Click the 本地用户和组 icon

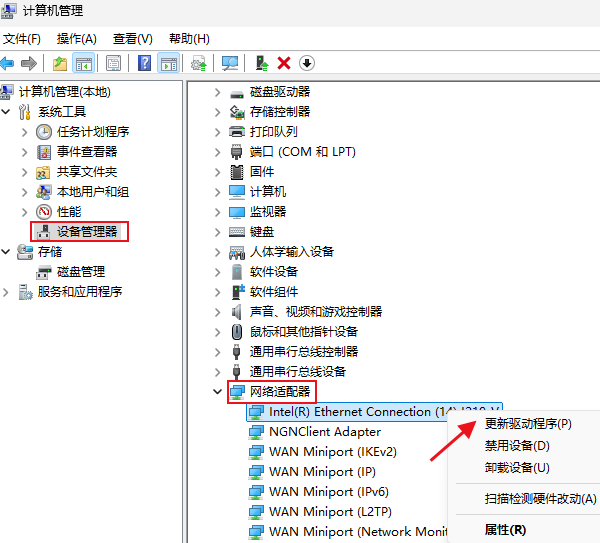[44, 192]
